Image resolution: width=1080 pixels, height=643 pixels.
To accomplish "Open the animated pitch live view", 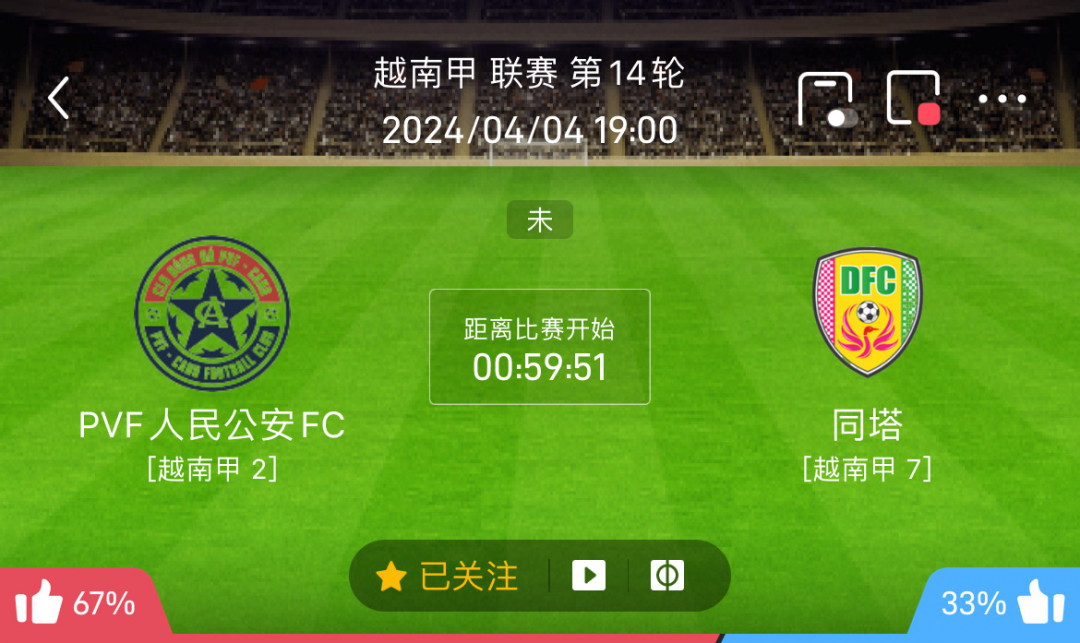I will tap(667, 576).
